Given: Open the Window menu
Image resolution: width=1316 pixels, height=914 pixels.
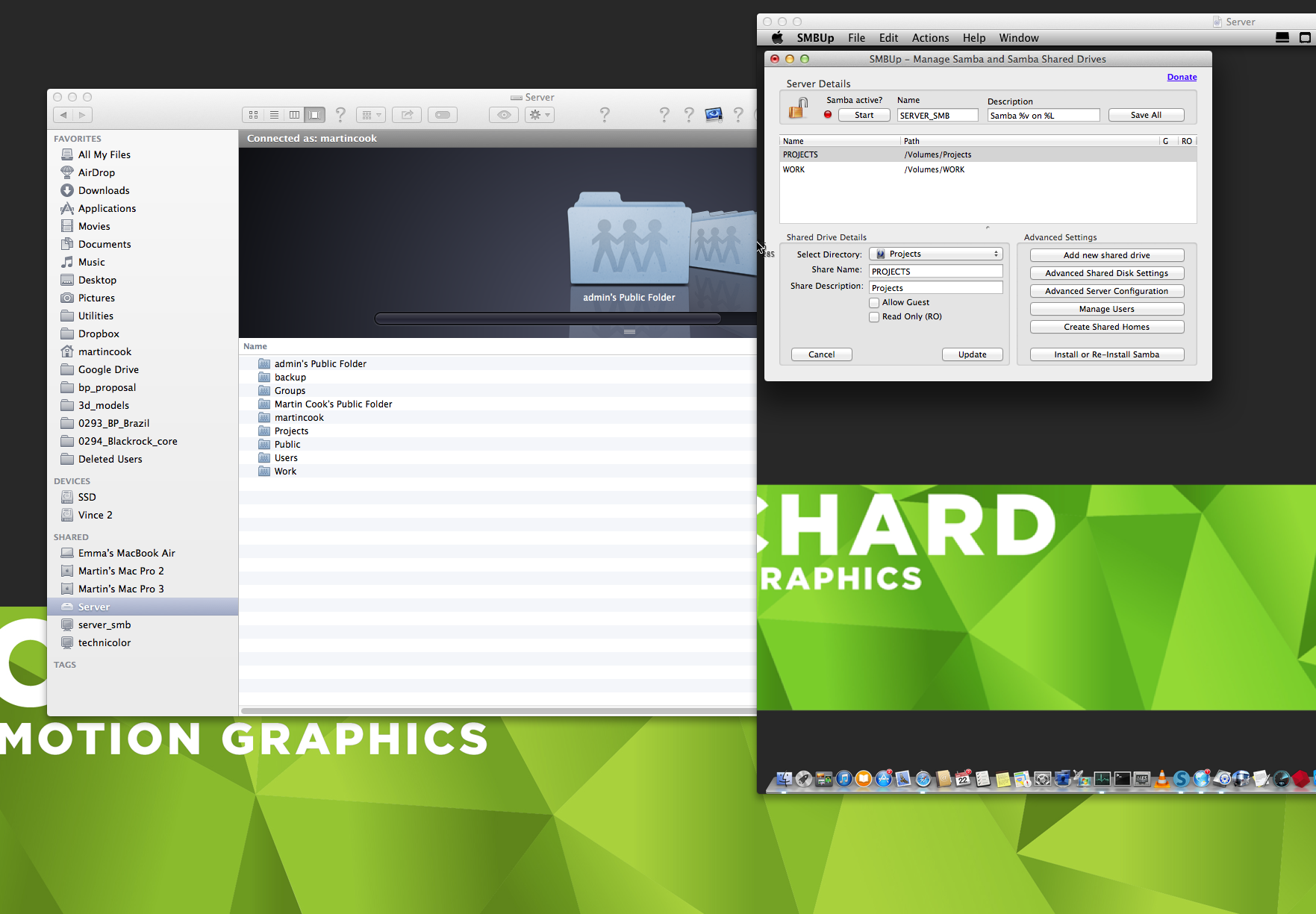Looking at the screenshot, I should [1018, 38].
